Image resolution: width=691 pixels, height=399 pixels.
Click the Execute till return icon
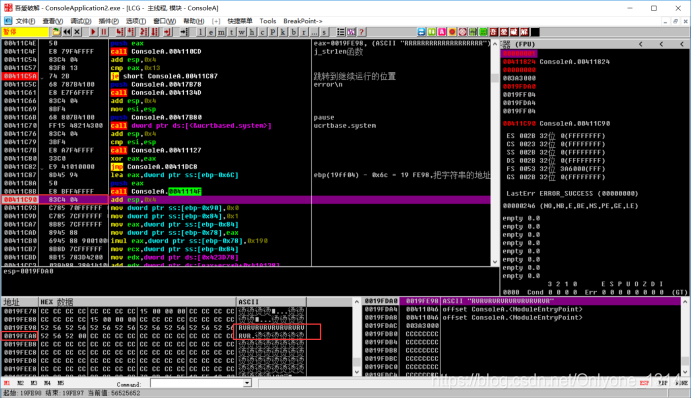(167, 32)
